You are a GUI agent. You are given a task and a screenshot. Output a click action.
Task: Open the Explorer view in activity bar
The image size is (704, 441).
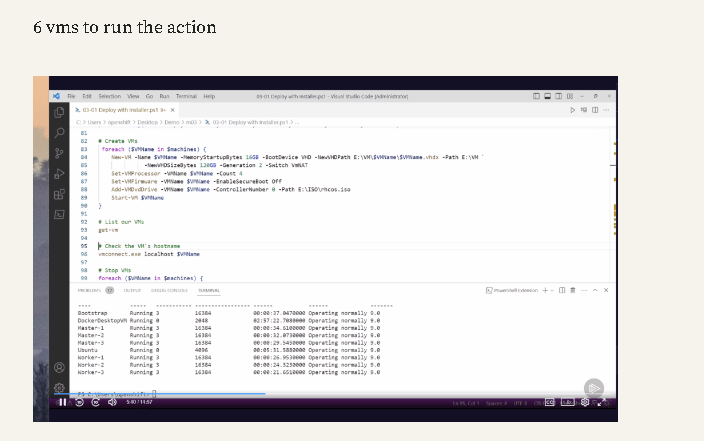tap(59, 112)
